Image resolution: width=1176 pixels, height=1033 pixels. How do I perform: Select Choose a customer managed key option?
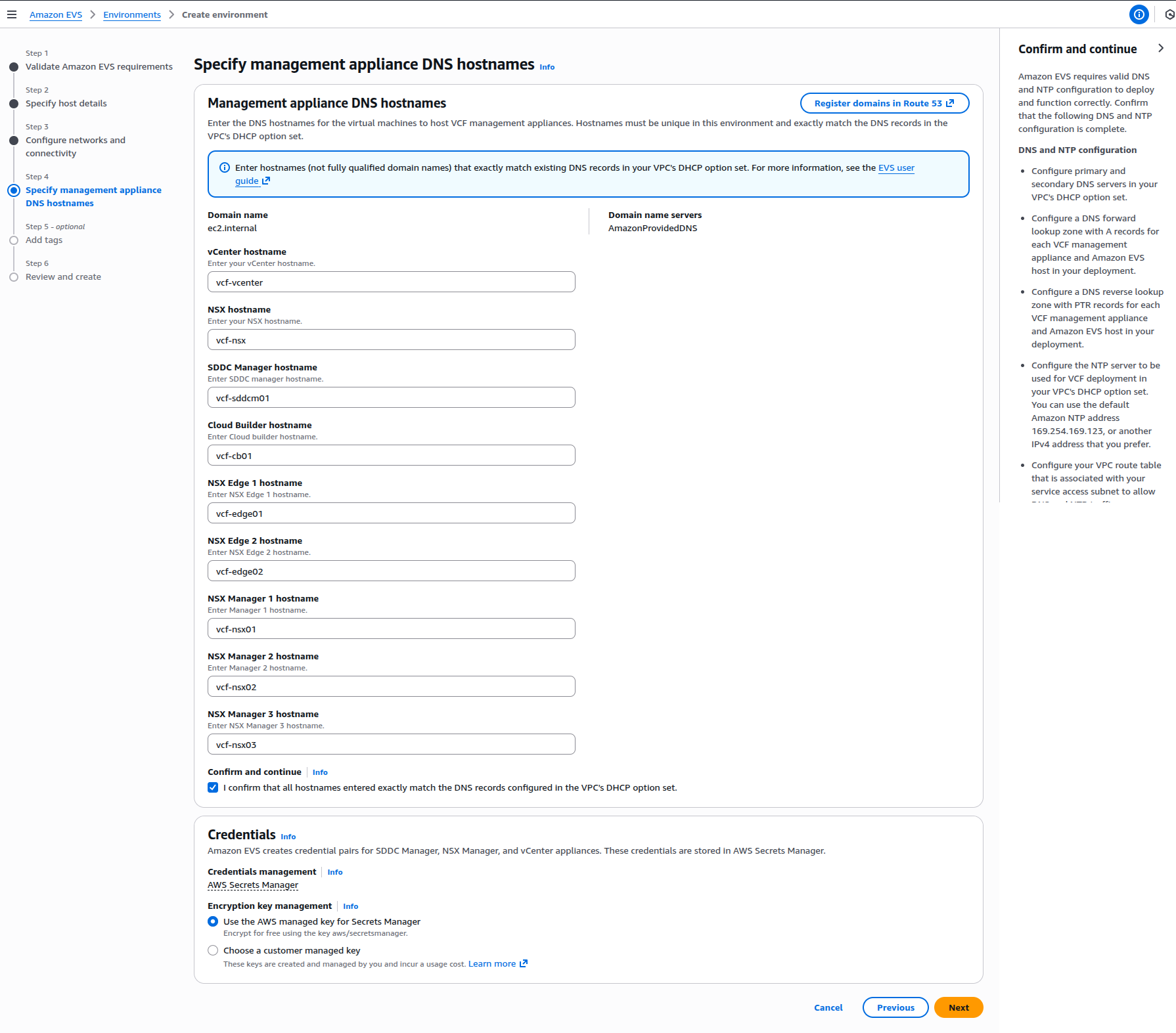click(x=212, y=950)
